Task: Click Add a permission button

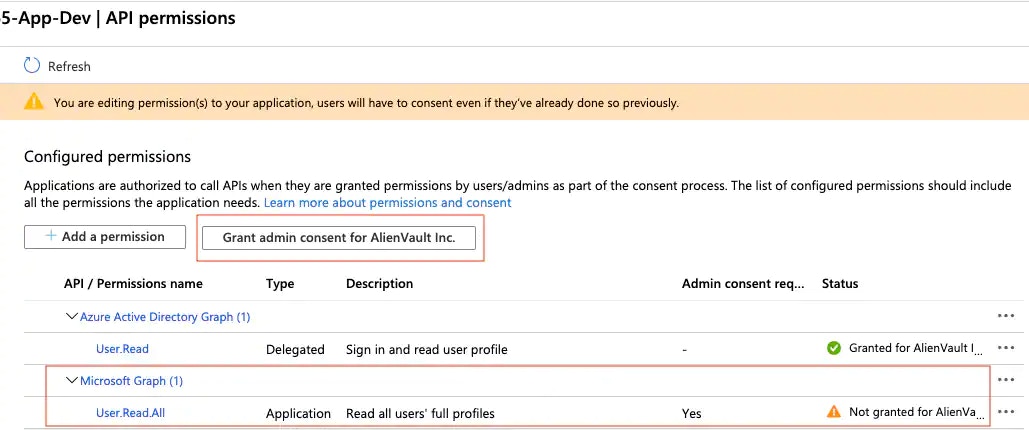Action: pyautogui.click(x=105, y=236)
